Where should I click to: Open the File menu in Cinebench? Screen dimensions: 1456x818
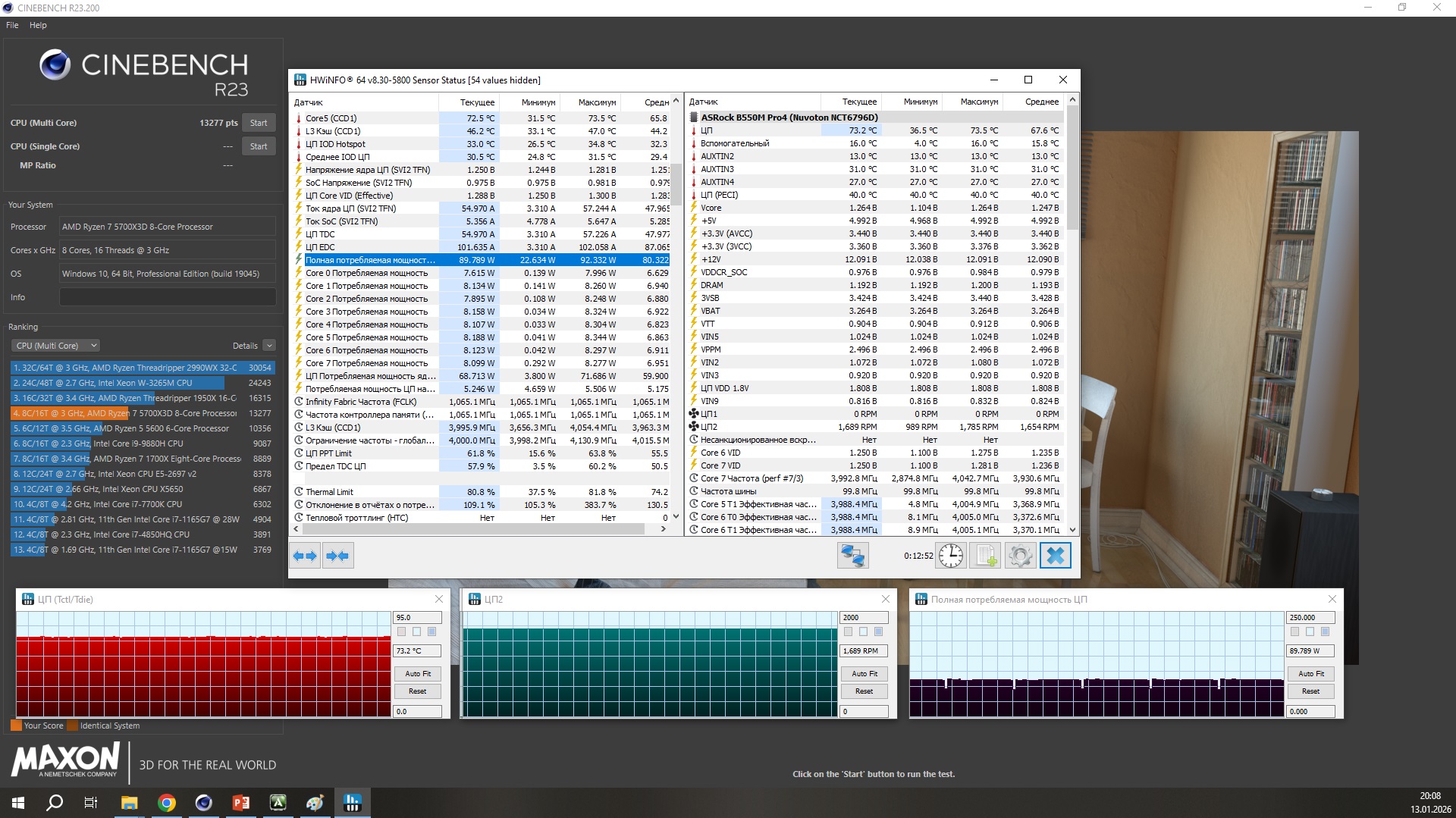(12, 25)
